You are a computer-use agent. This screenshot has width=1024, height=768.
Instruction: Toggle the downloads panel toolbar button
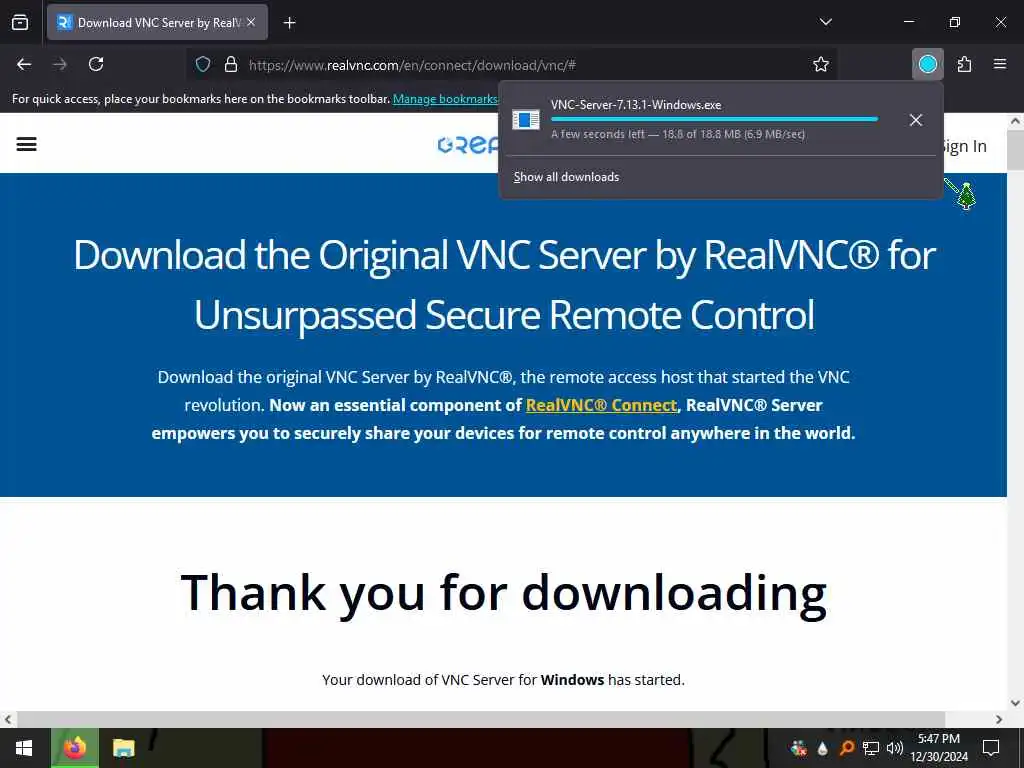927,64
